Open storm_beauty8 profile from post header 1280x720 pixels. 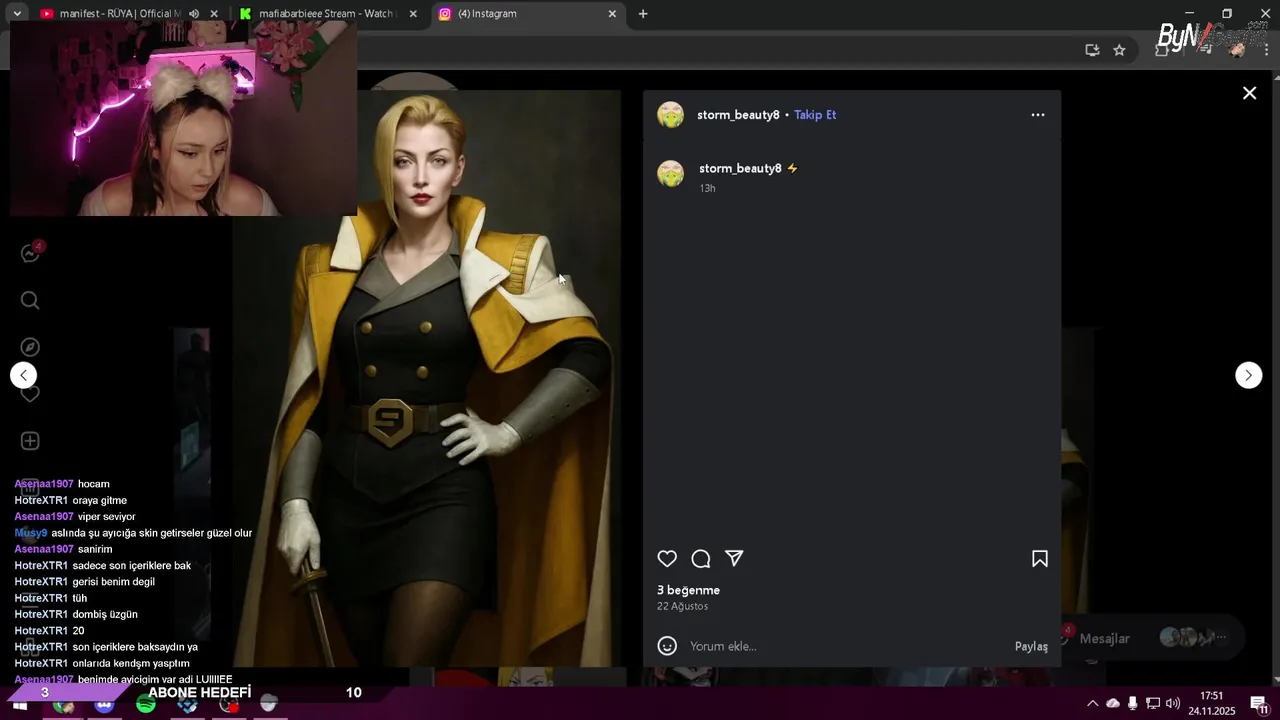pos(738,115)
